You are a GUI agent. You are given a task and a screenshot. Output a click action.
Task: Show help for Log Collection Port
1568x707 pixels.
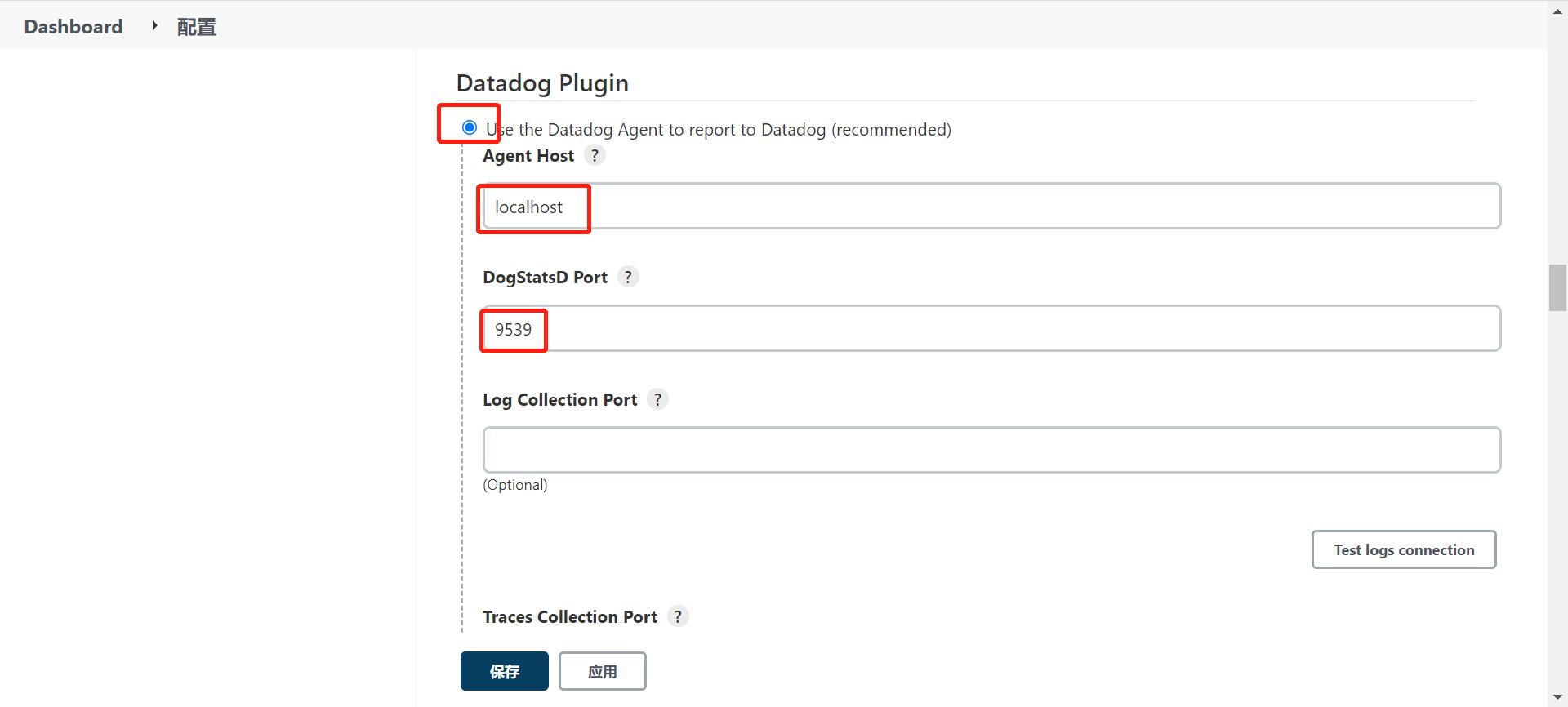[x=657, y=399]
